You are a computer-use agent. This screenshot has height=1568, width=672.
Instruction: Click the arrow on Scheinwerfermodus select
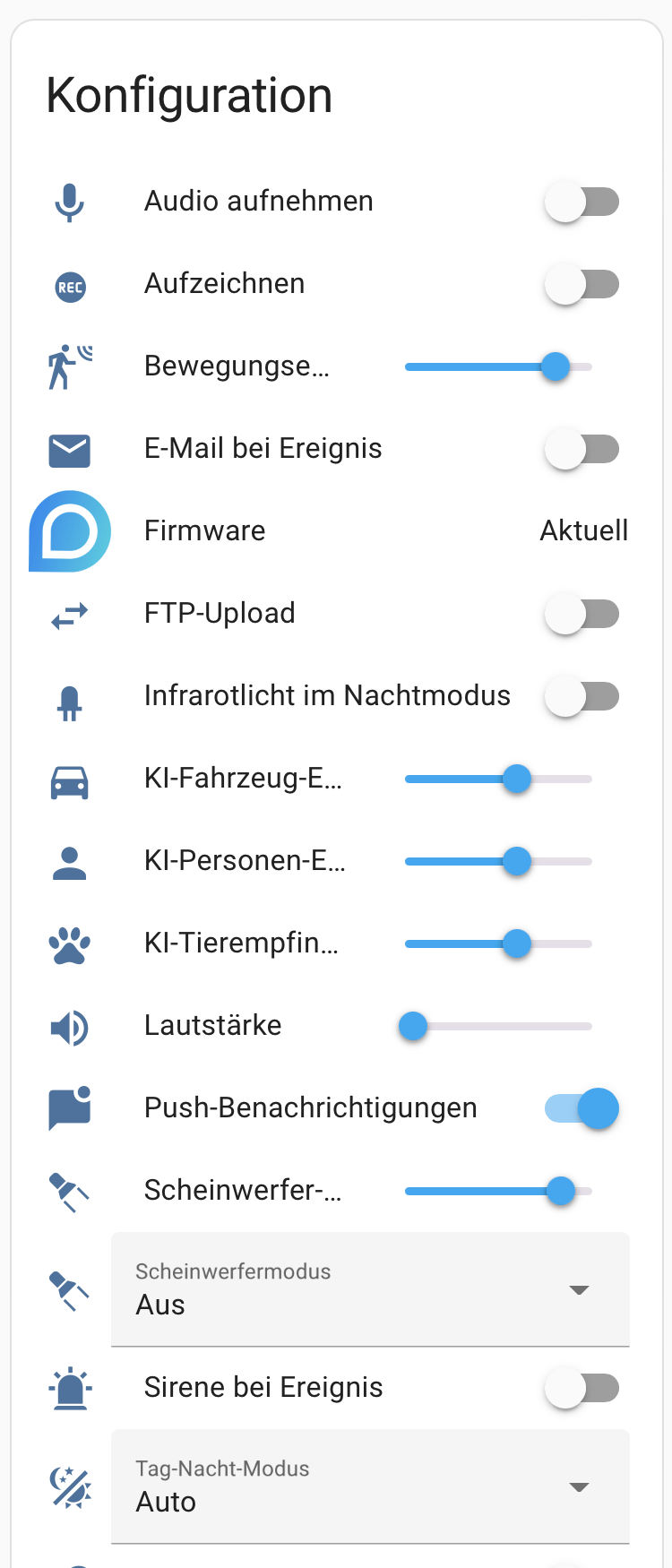pyautogui.click(x=579, y=1290)
